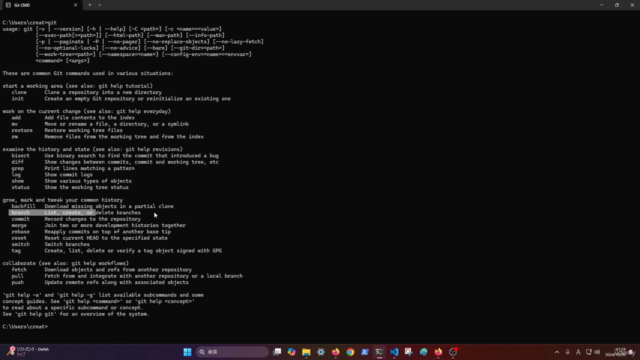Click the 'commit' command row
Screen dimensions: 640x360
76,219
